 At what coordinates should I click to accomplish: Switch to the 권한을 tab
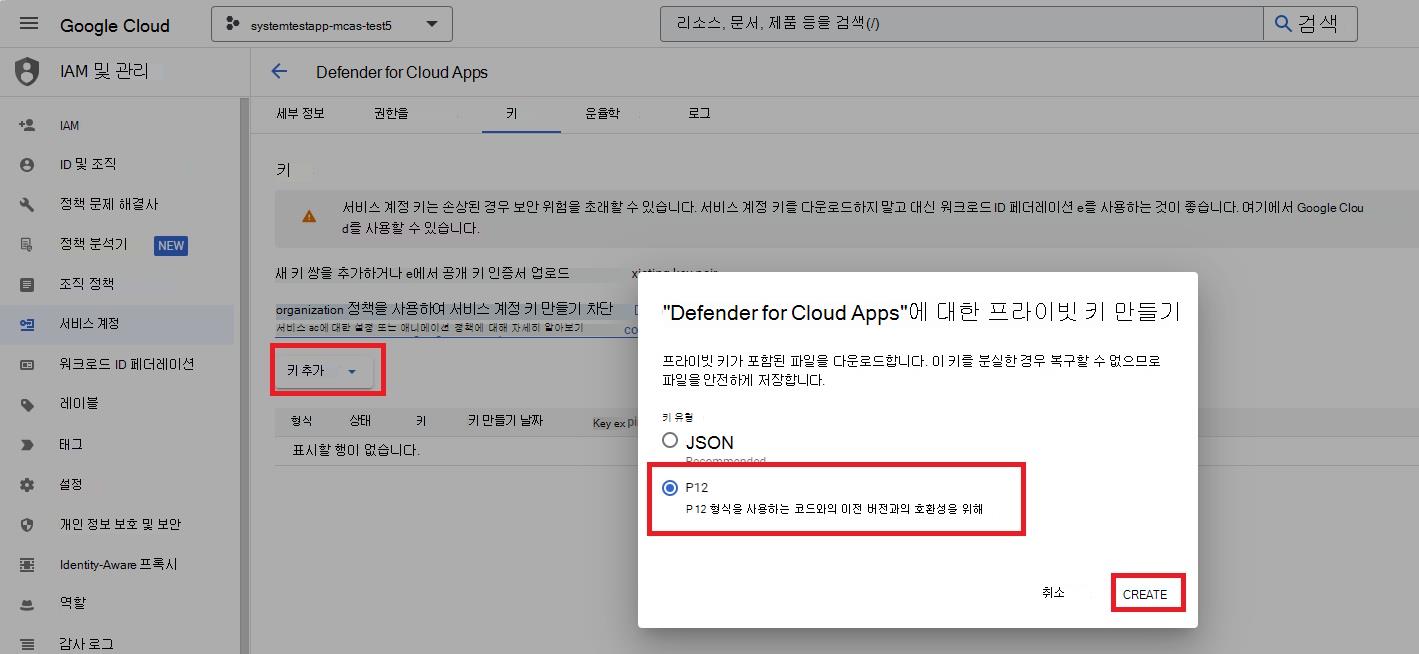click(x=391, y=114)
